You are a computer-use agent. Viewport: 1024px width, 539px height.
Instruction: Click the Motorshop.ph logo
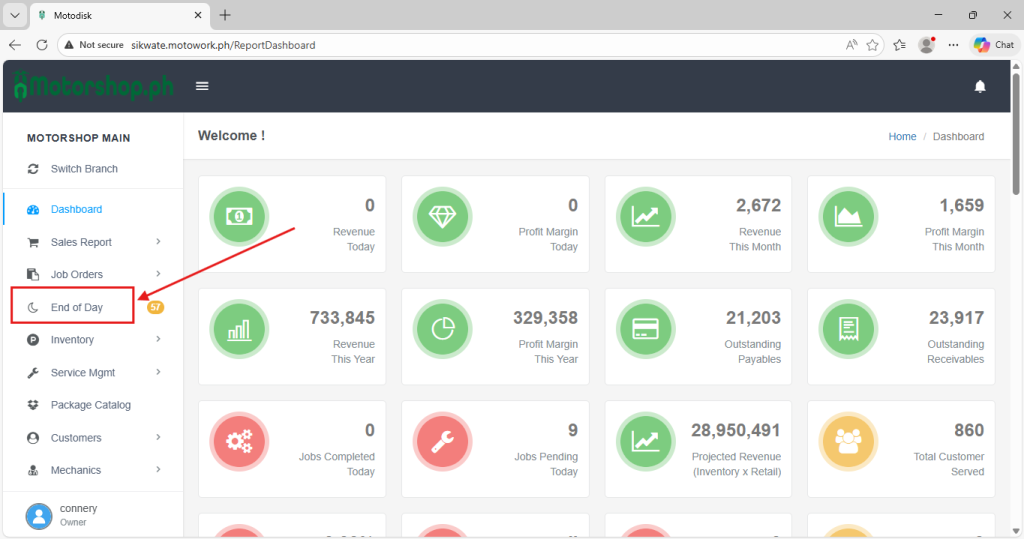click(93, 87)
